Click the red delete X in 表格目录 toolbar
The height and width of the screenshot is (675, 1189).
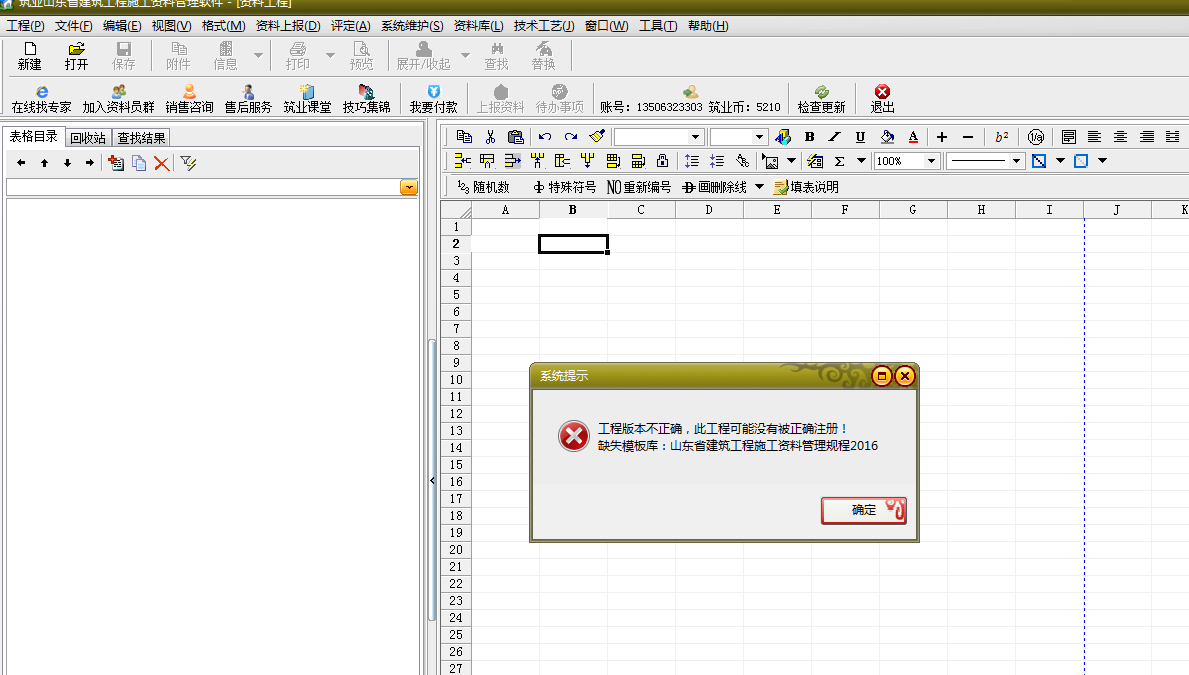pyautogui.click(x=161, y=163)
